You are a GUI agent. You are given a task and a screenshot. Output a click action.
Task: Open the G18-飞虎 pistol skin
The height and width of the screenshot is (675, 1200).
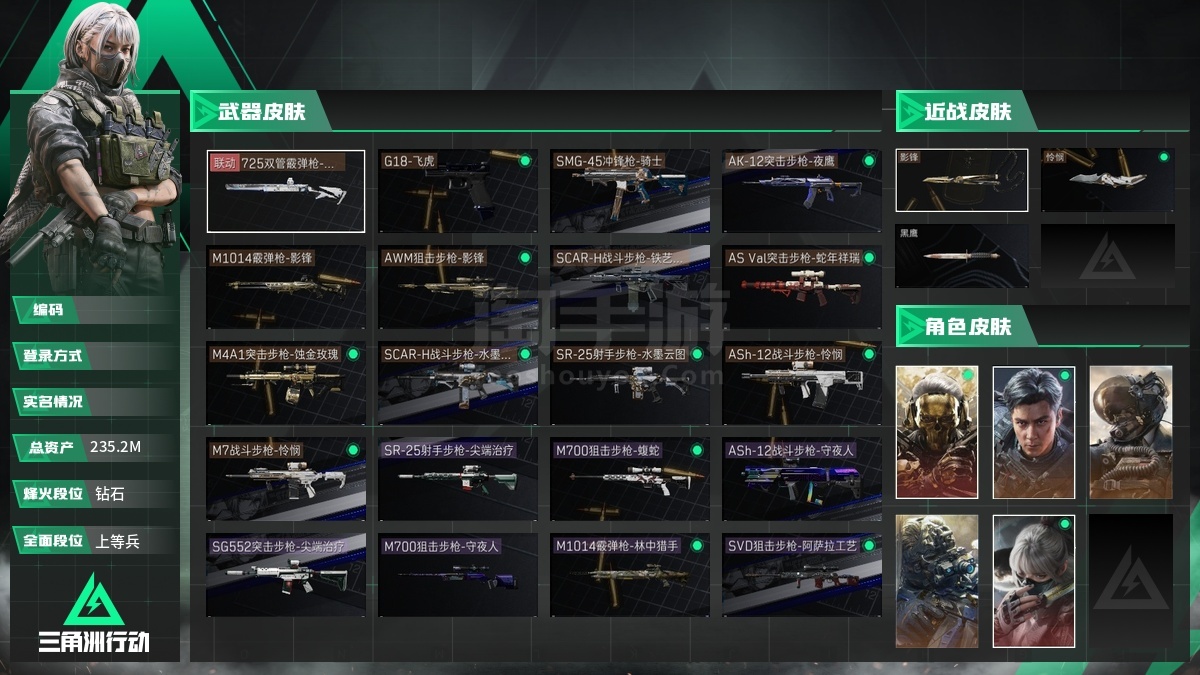pos(458,191)
